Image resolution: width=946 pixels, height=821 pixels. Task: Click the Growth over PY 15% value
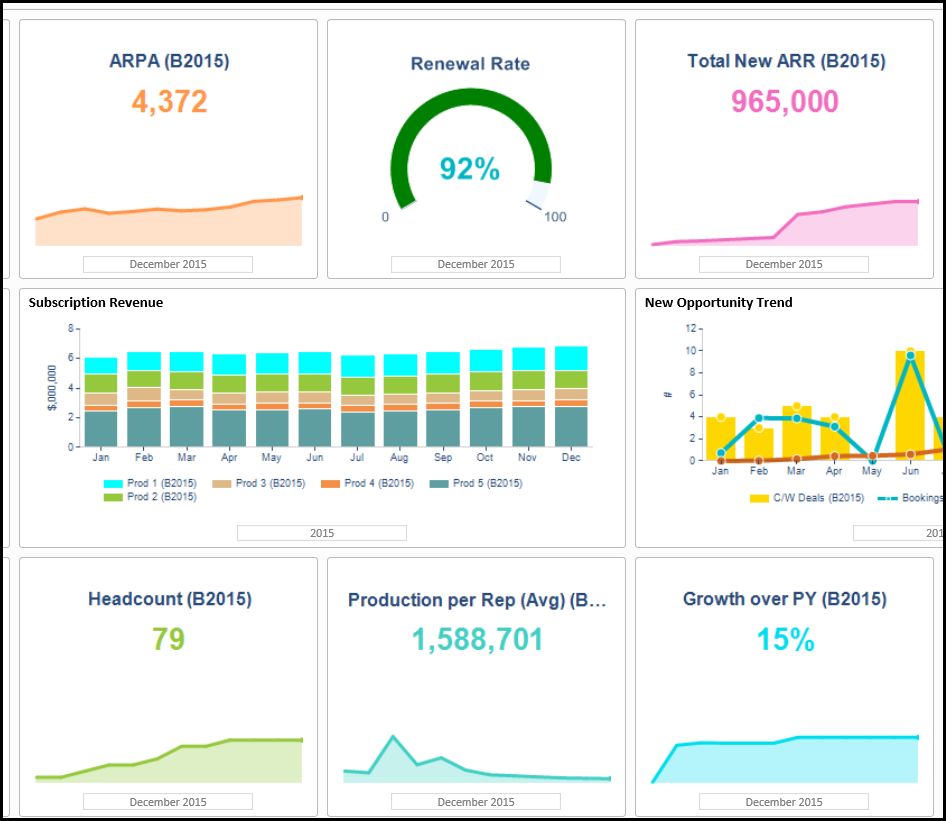(x=785, y=640)
